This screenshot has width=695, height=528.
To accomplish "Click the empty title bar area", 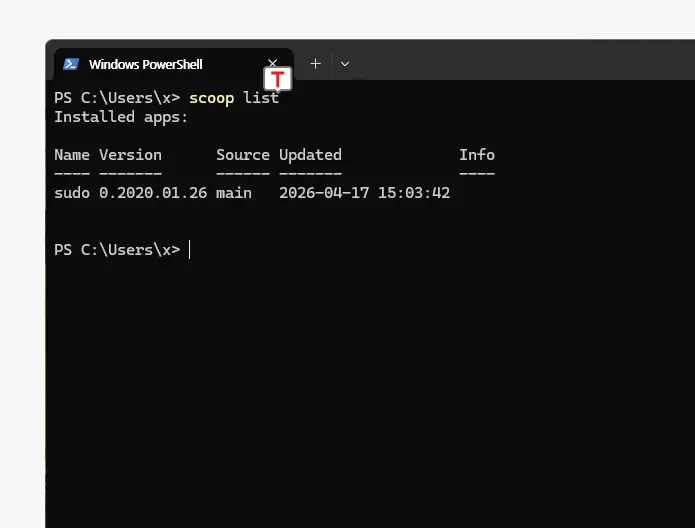I will click(x=520, y=62).
